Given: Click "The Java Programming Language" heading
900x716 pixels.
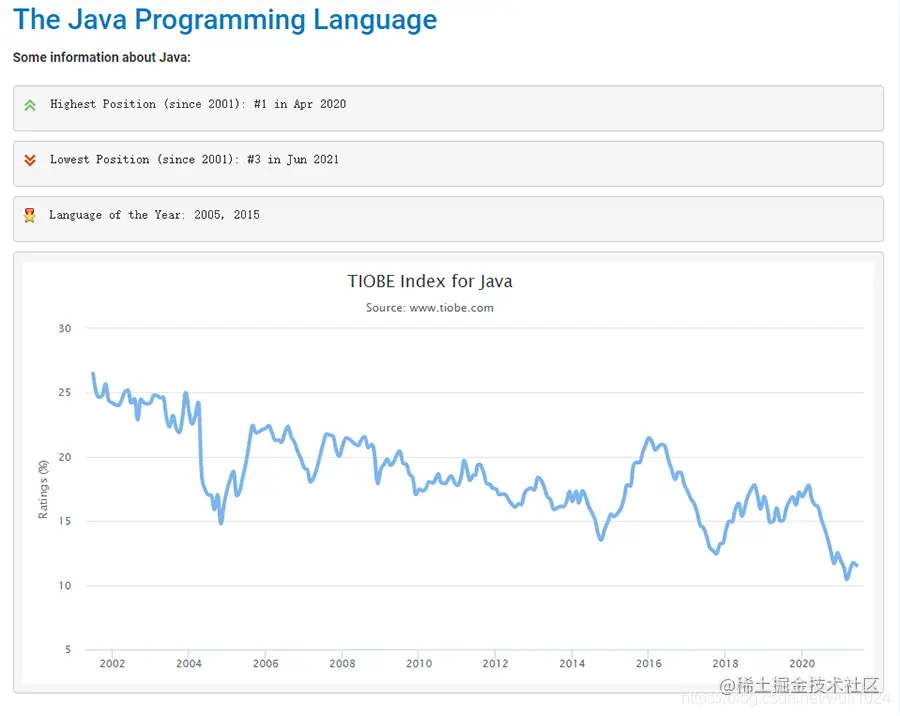Looking at the screenshot, I should tap(224, 20).
